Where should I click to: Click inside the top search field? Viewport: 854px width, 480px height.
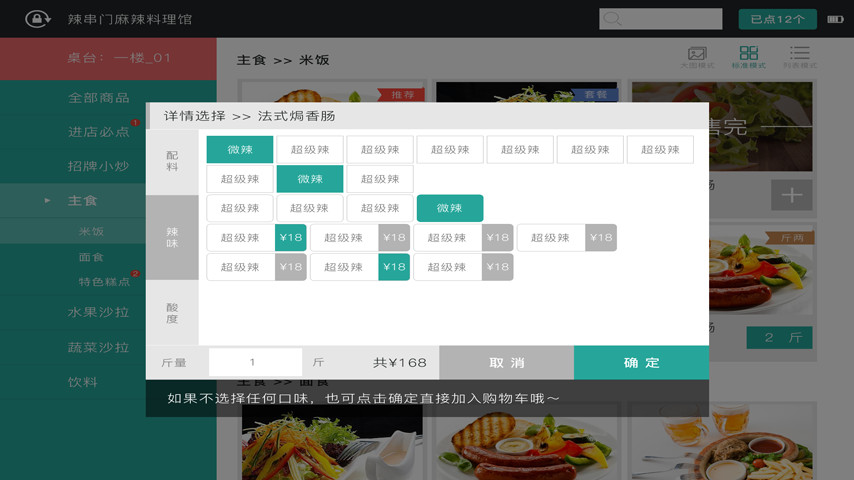661,19
